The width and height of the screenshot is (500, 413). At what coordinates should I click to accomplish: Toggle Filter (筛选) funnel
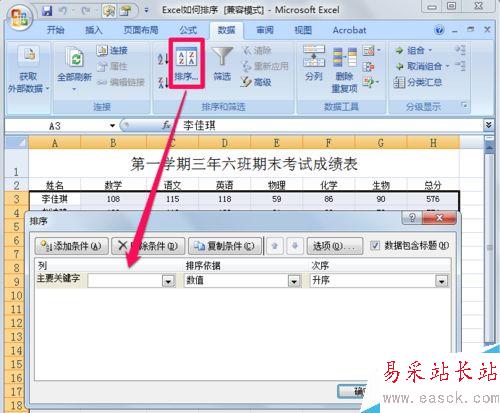[222, 64]
